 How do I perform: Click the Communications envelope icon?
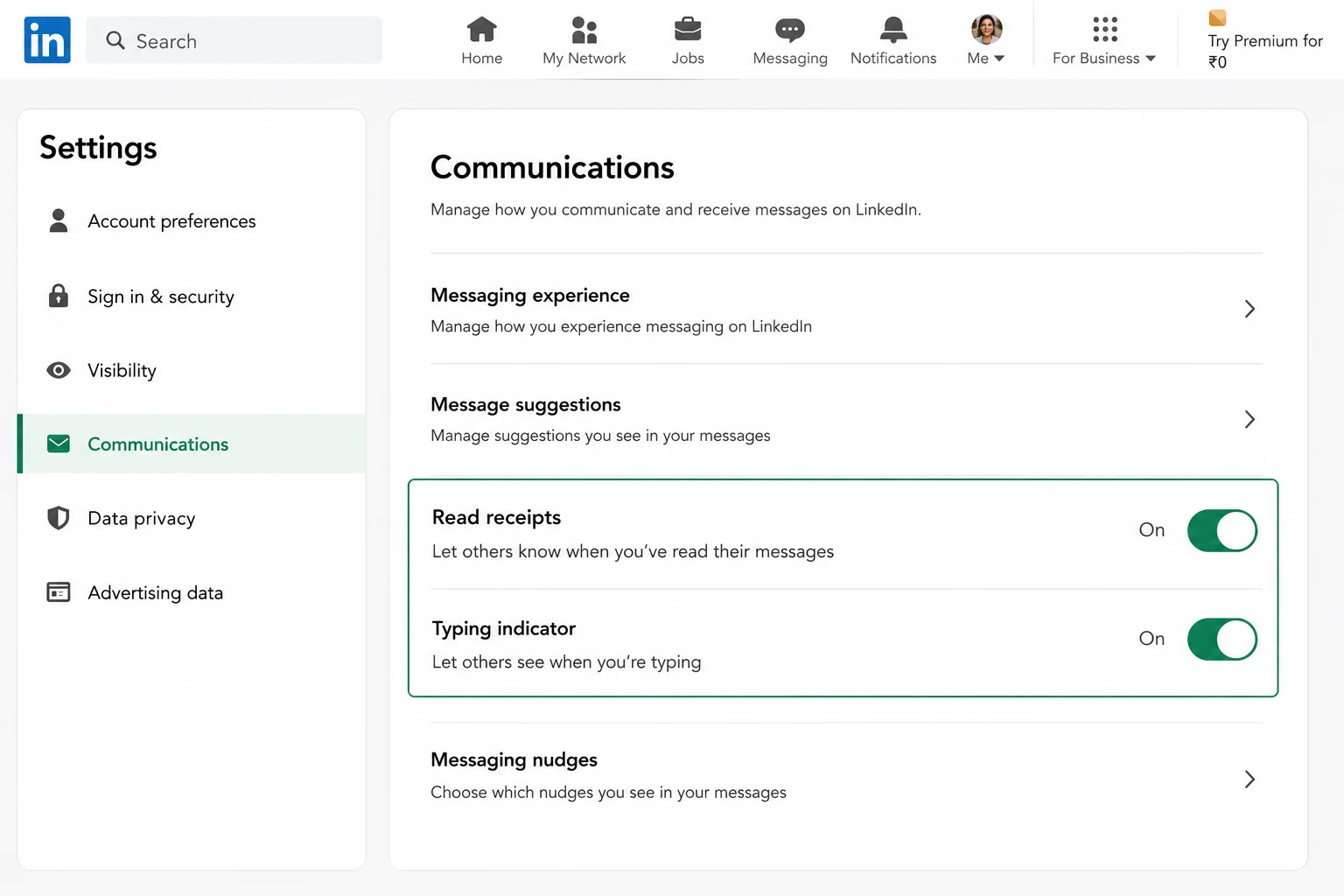59,444
